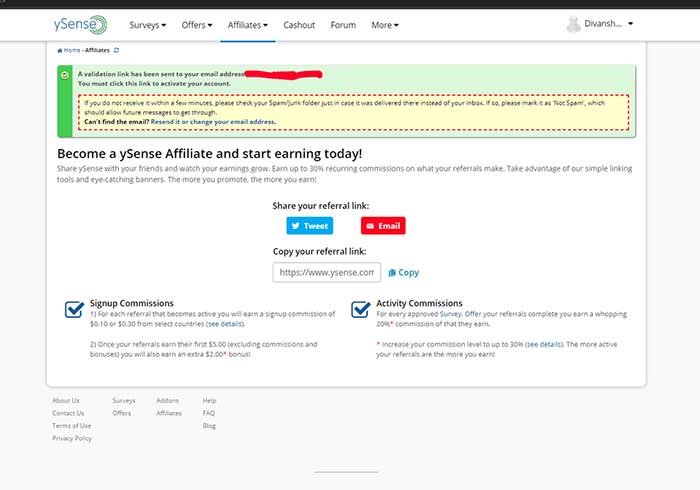Open Blog footer link

point(209,426)
